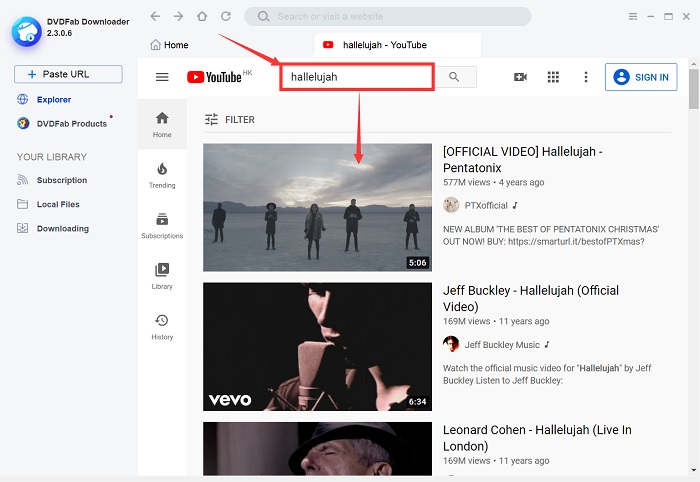Open the Jeff Buckley Hallelujah vevo thumbnail
700x482 pixels.
317,346
